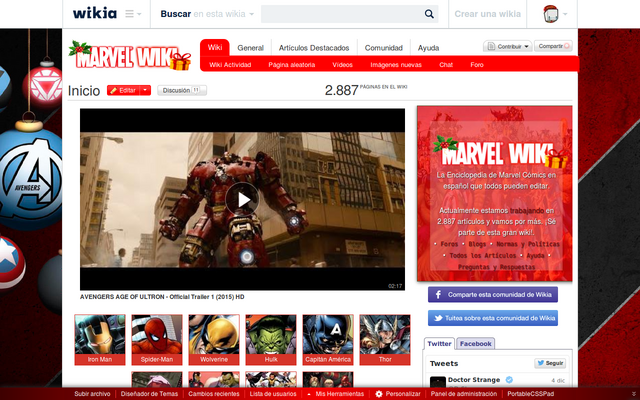Open the 'Crear una wikia' link
640x400 pixels.
pos(487,14)
